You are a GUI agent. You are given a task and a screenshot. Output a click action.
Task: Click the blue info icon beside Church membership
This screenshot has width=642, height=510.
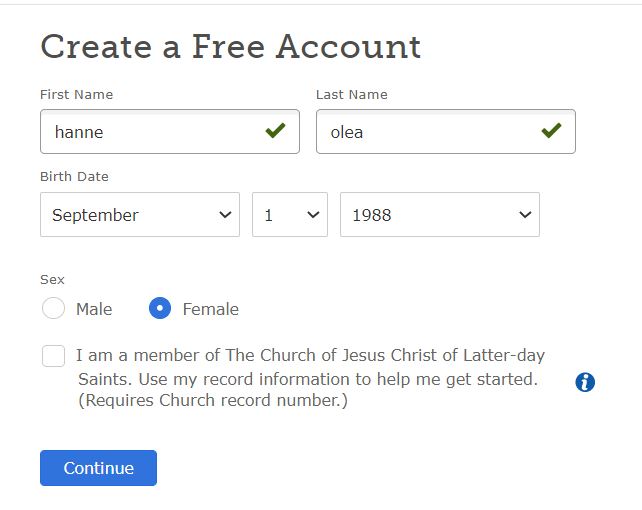[585, 382]
